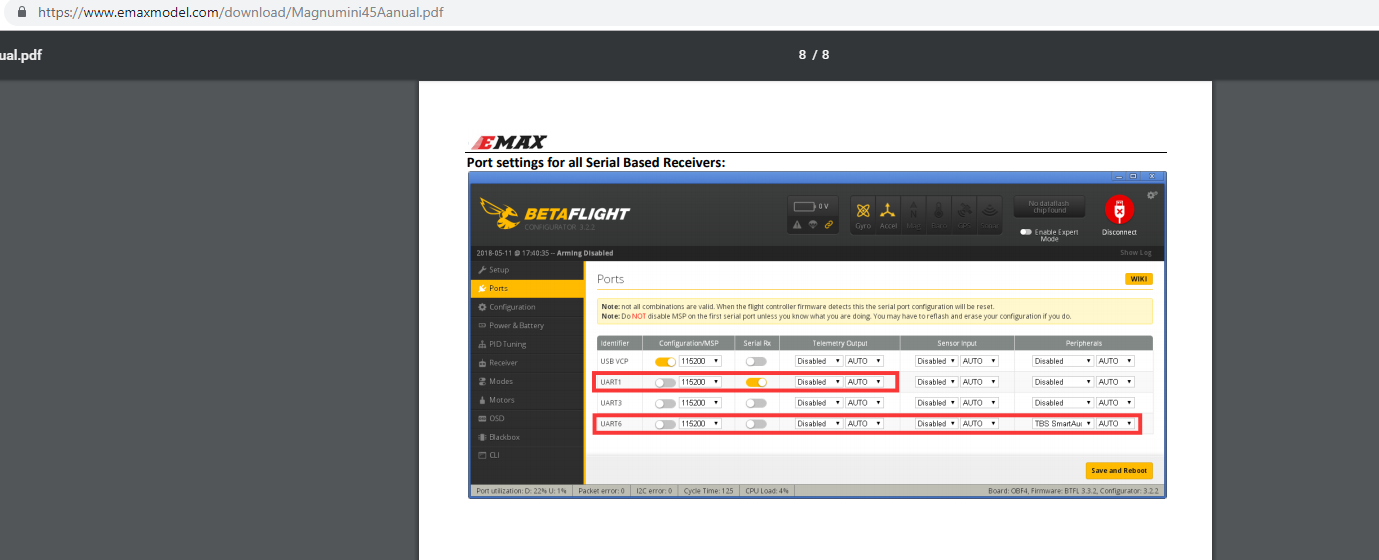The width and height of the screenshot is (1379, 560).
Task: Click the Disconnect USB icon
Action: (1119, 210)
